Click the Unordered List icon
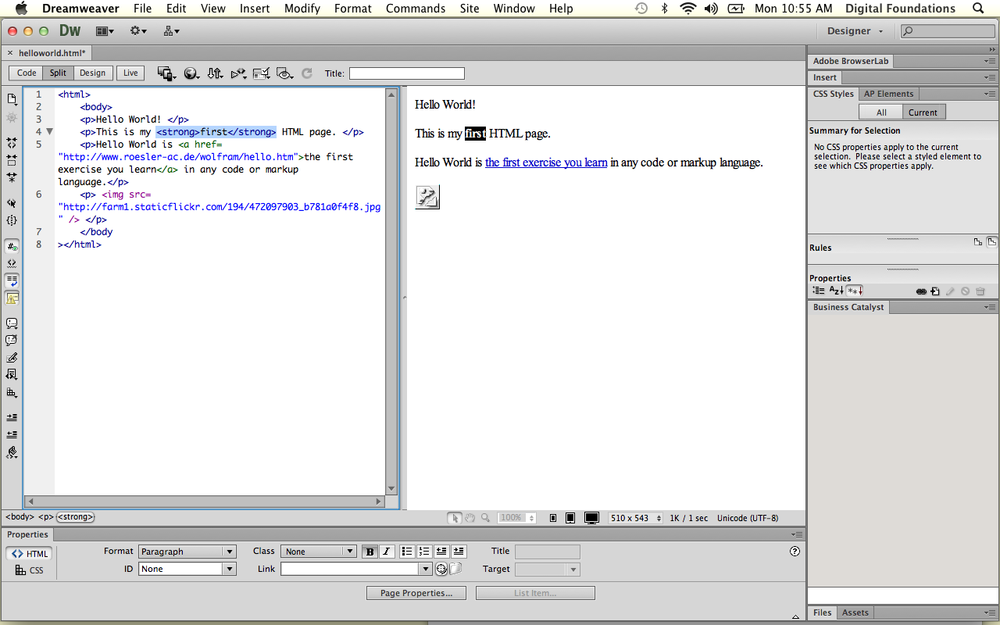The height and width of the screenshot is (625, 1000). coord(405,551)
